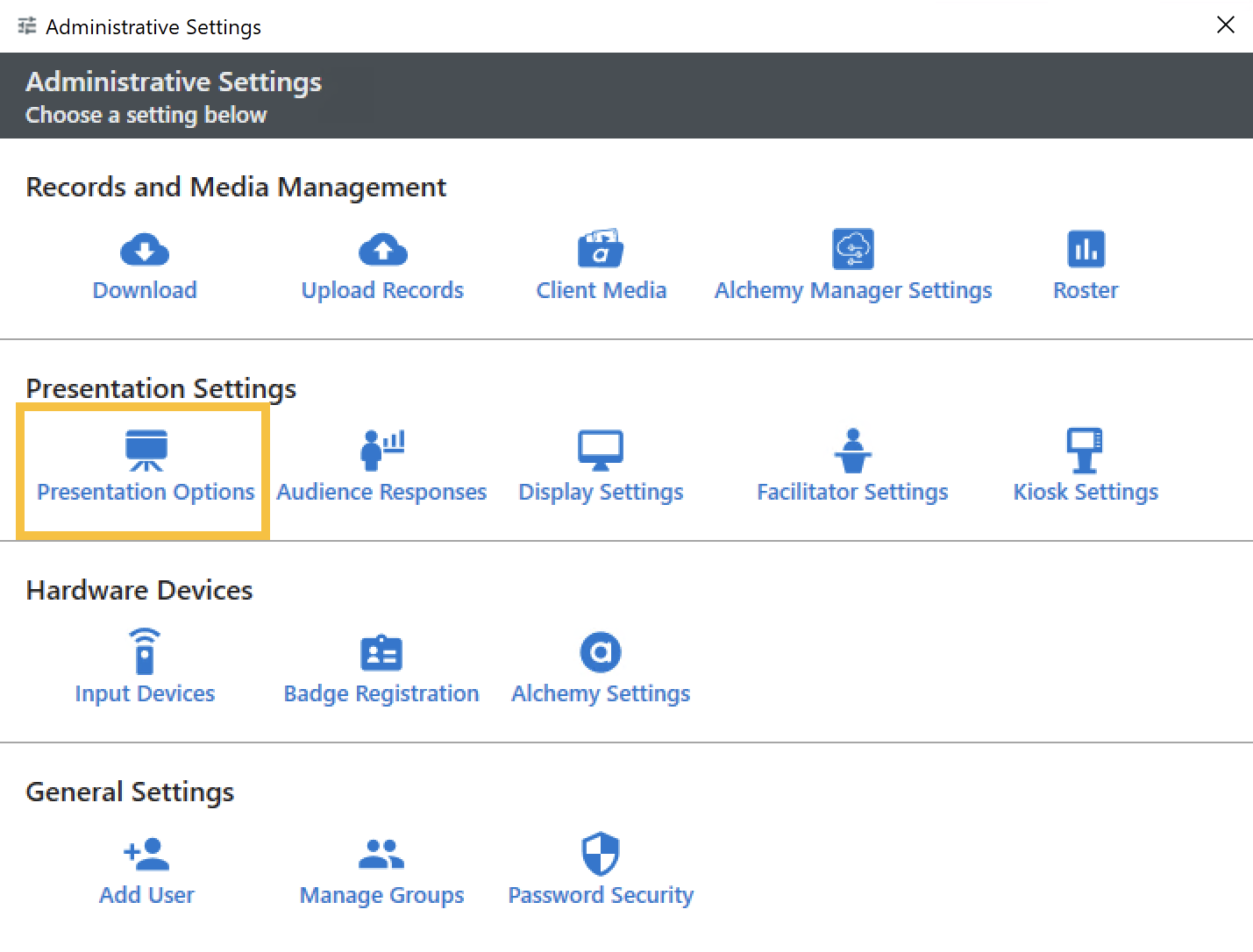Open Alchemy Manager Settings icon
Image resolution: width=1253 pixels, height=952 pixels.
pos(852,249)
